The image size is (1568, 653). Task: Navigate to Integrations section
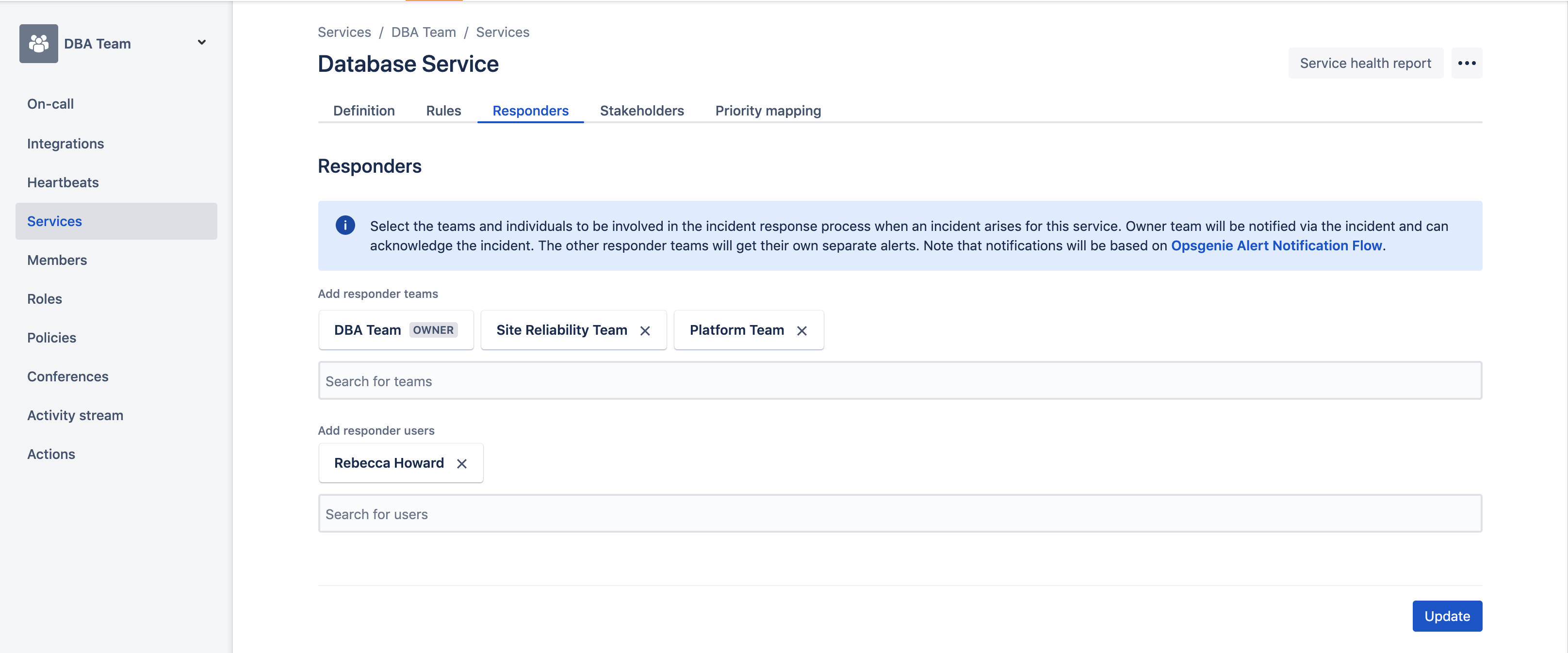point(65,143)
